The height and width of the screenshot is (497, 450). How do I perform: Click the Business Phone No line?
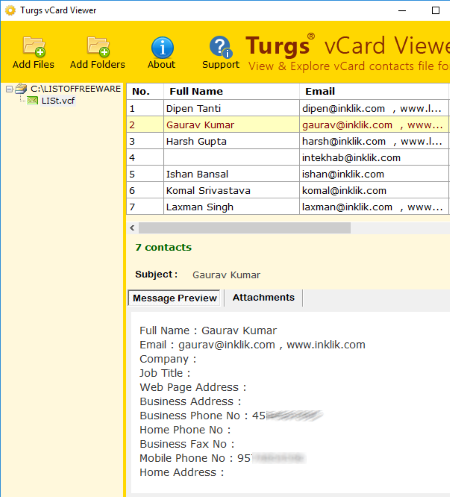(x=231, y=416)
